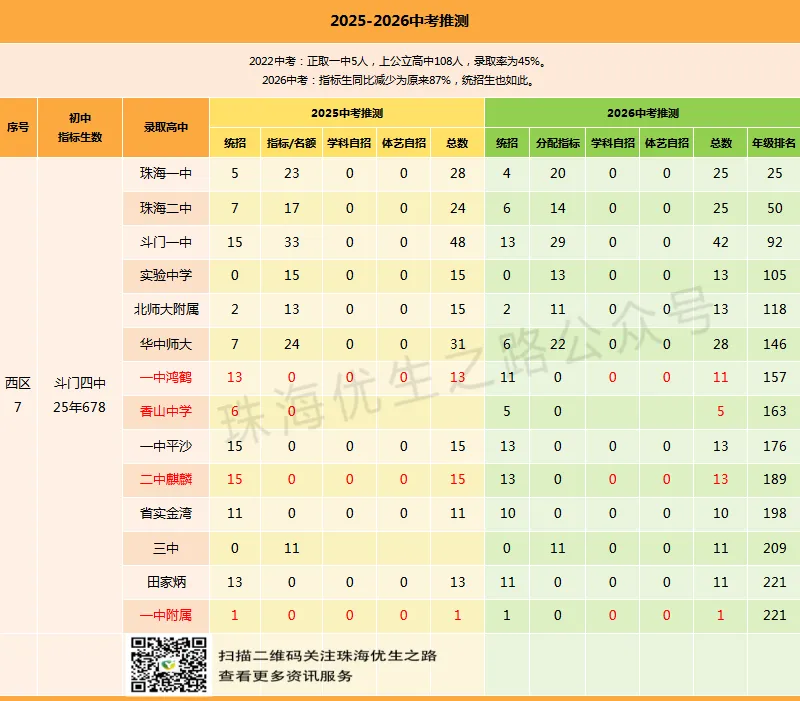Select the 田家炳 row label

[166, 582]
